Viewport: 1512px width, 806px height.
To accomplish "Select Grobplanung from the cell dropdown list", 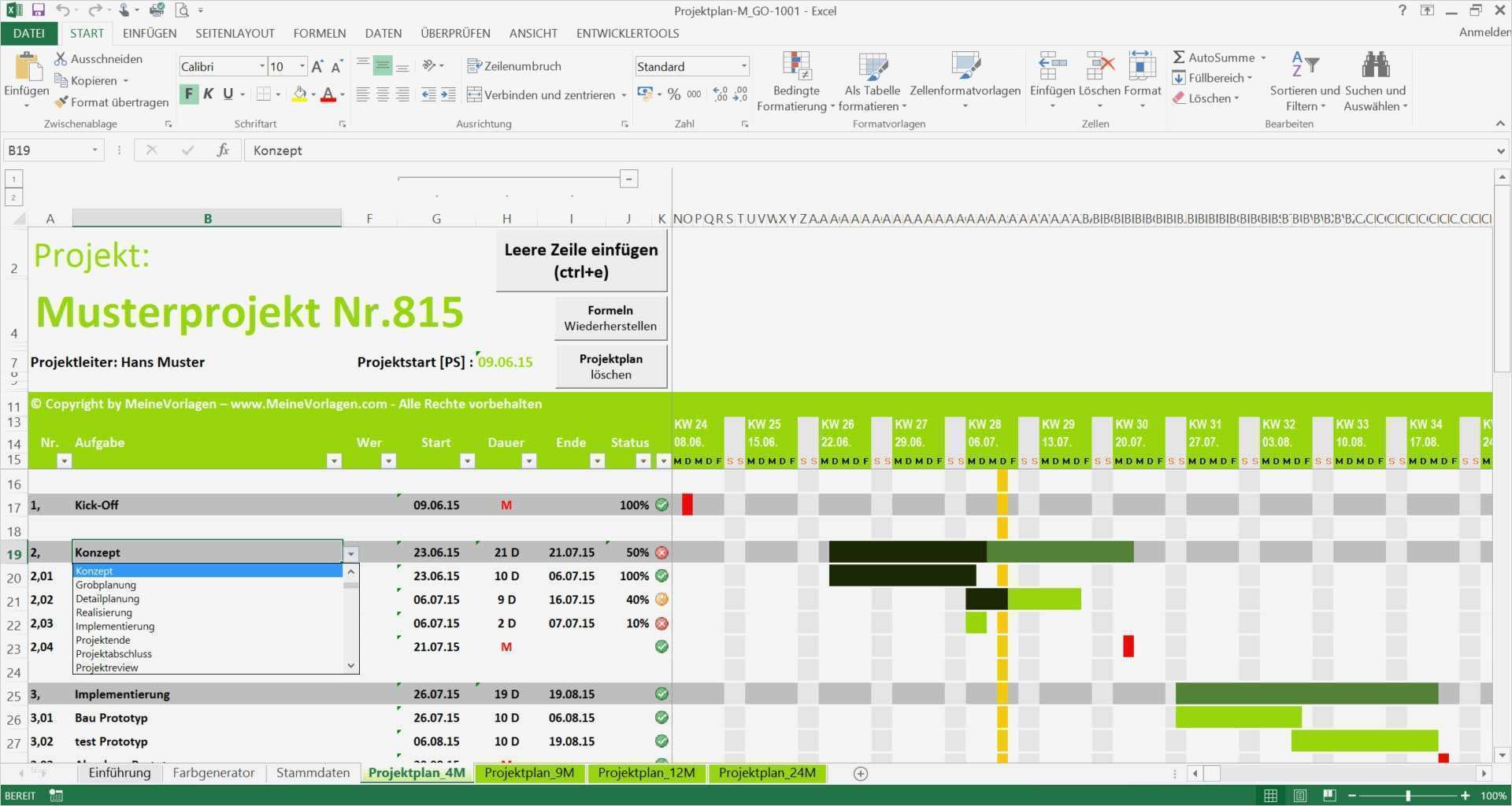I will pyautogui.click(x=106, y=585).
